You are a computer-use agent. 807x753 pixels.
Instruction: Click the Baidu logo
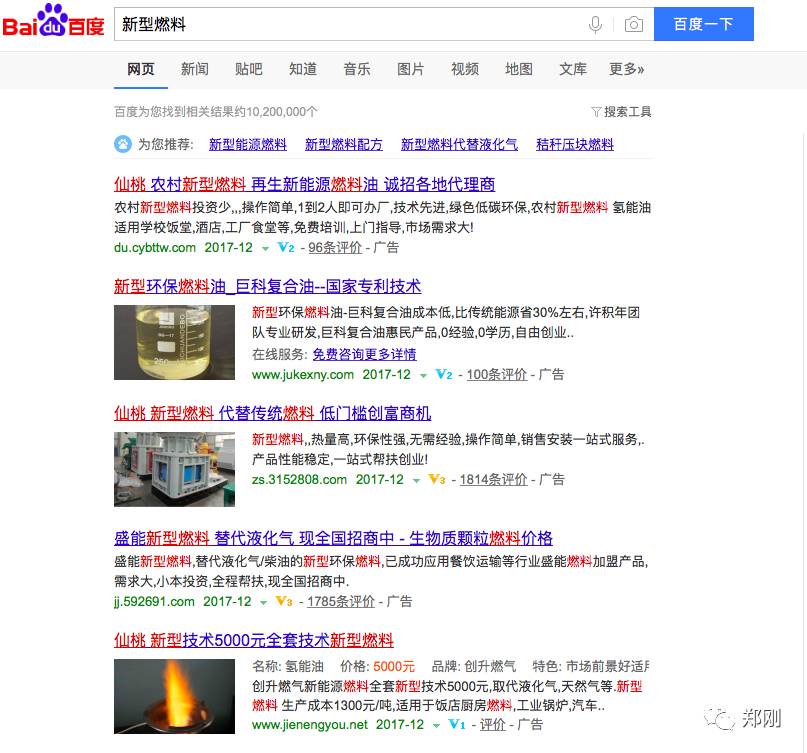(x=53, y=21)
